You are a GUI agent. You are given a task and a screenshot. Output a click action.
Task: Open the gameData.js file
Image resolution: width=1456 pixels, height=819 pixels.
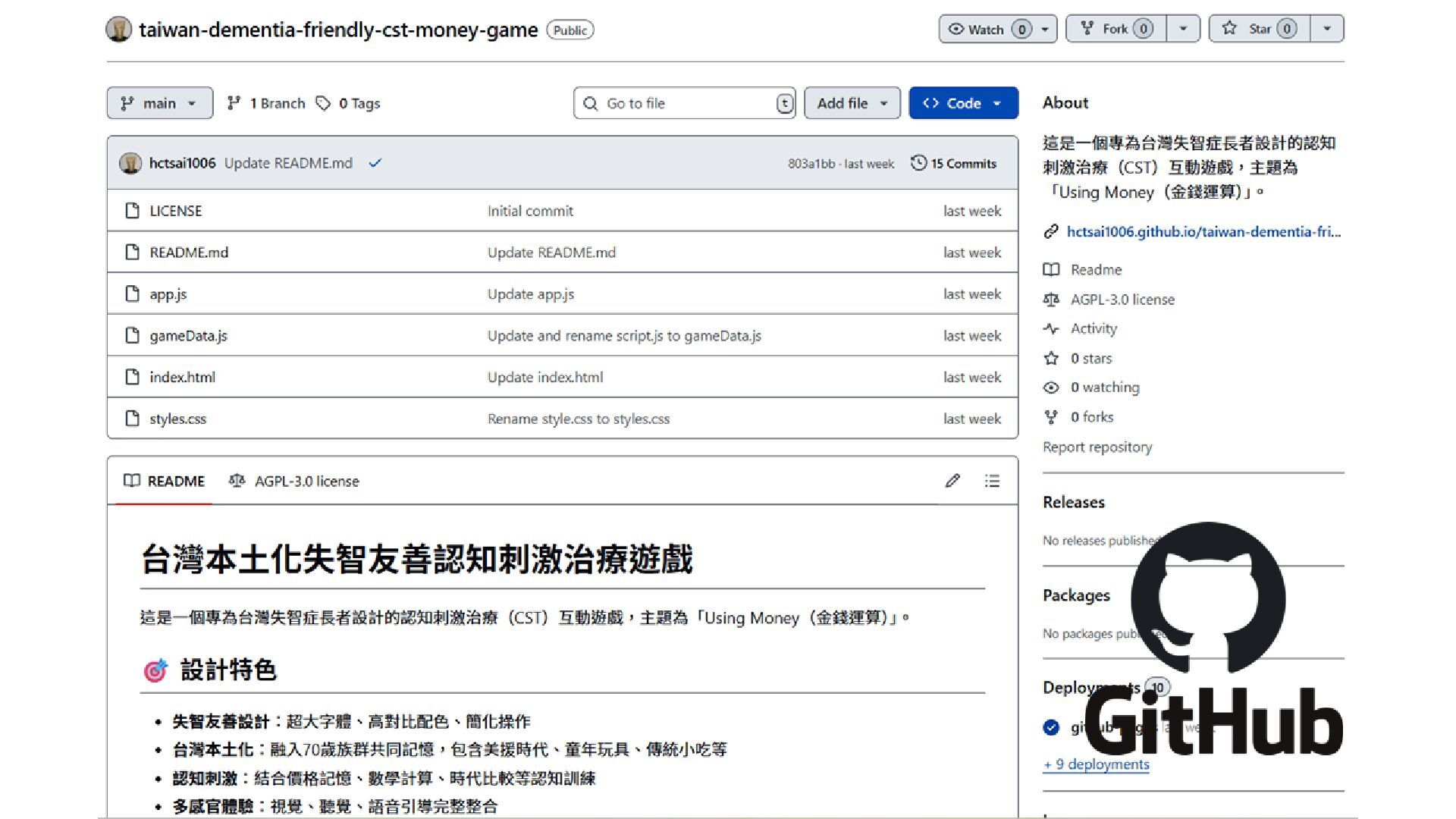click(188, 336)
